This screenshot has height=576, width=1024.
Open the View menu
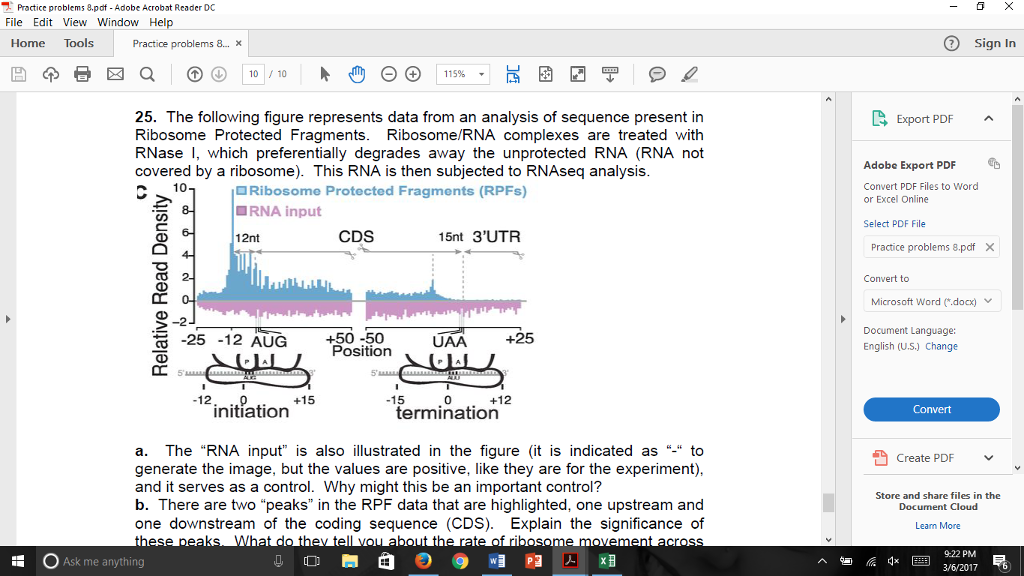click(75, 22)
